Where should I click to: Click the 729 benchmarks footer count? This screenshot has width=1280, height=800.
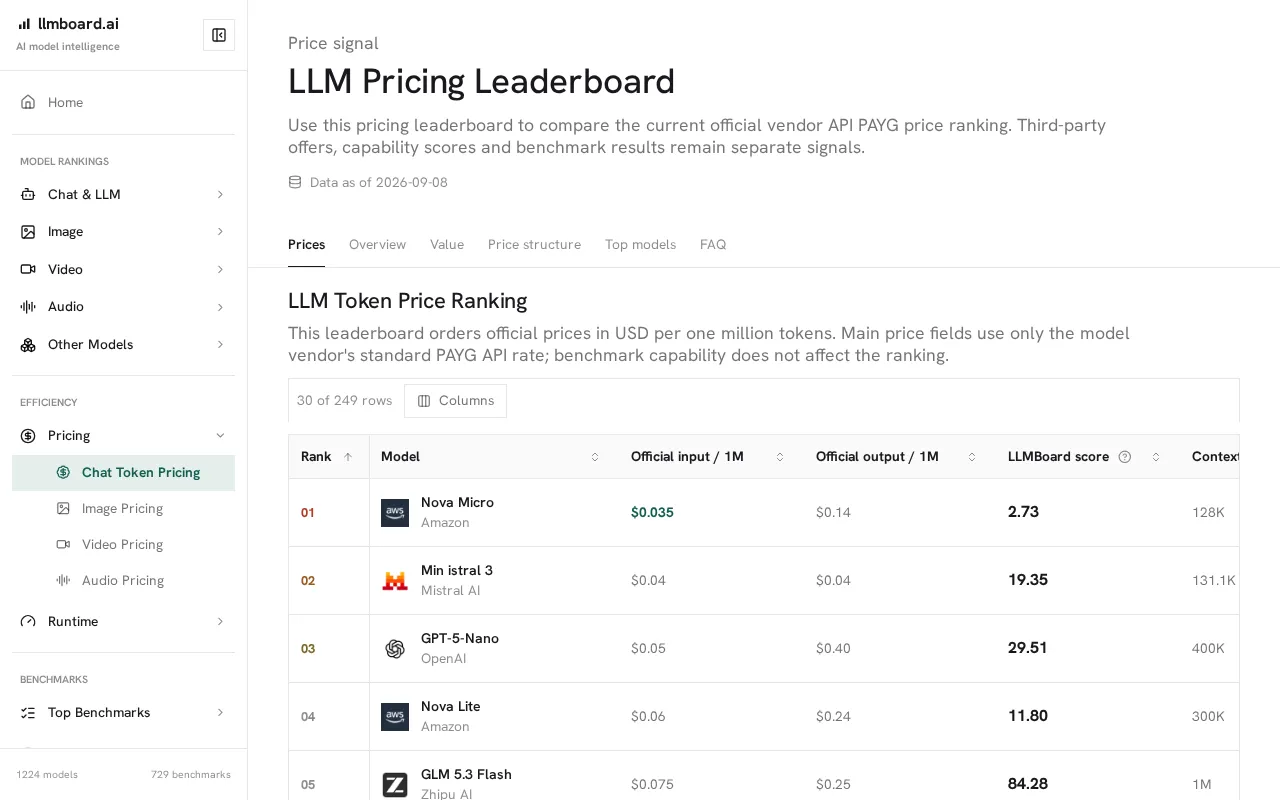pos(191,774)
